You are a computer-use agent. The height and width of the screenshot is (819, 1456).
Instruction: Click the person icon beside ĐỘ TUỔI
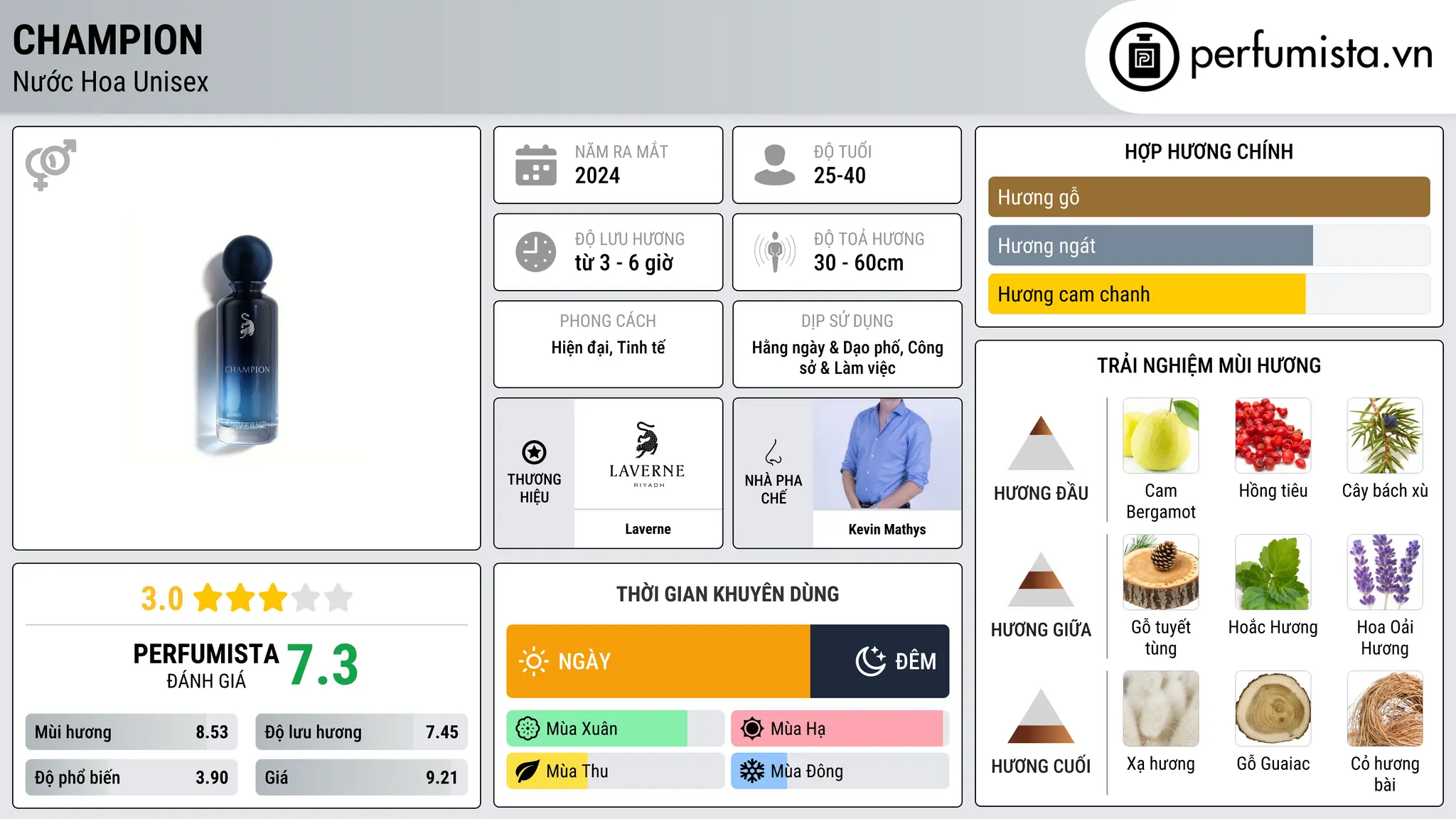[x=775, y=165]
